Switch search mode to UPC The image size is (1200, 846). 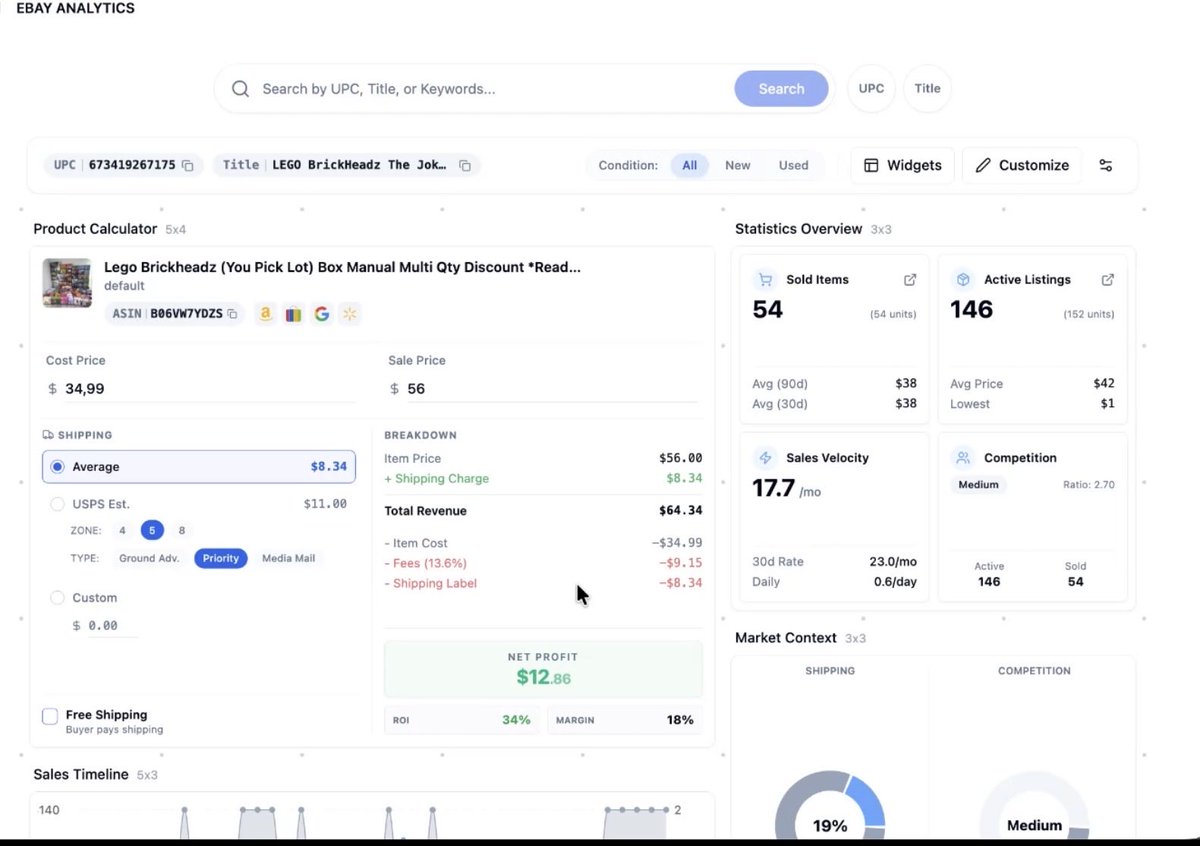click(x=871, y=89)
